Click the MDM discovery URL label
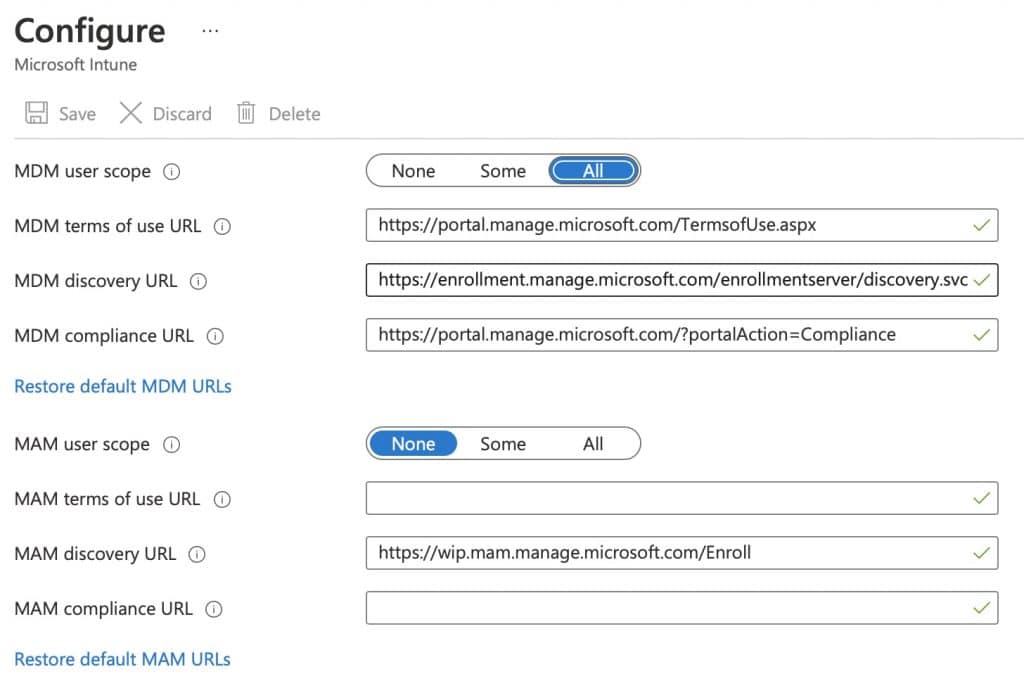The height and width of the screenshot is (681, 1024). click(96, 281)
